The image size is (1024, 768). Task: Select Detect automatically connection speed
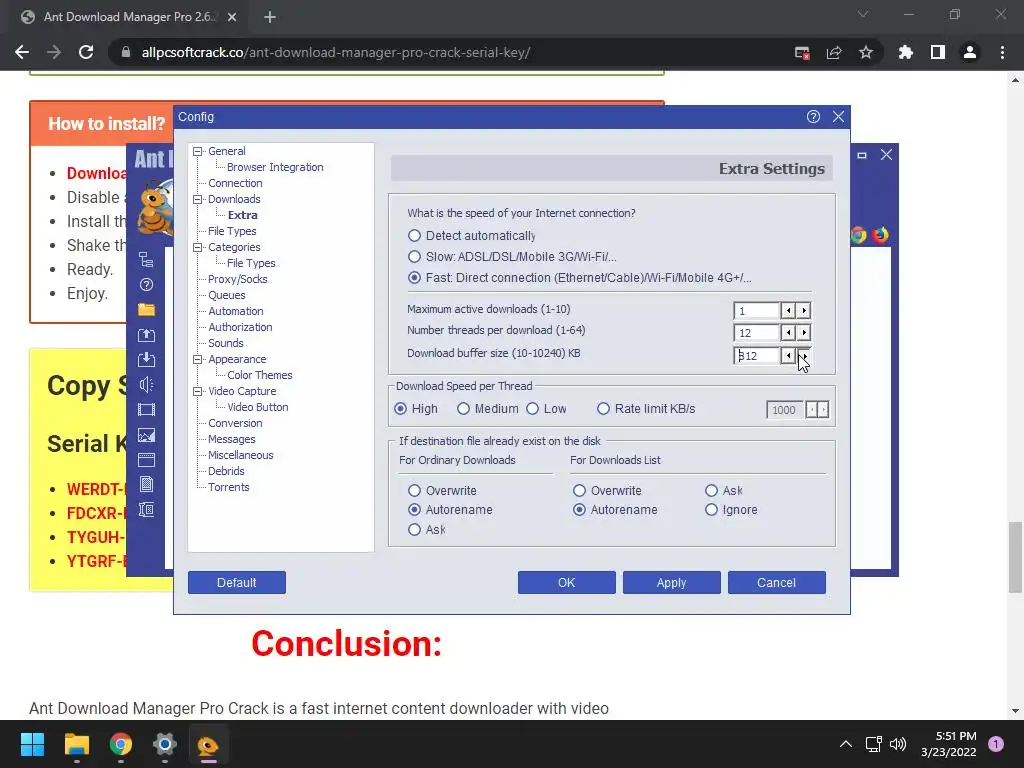(472, 235)
